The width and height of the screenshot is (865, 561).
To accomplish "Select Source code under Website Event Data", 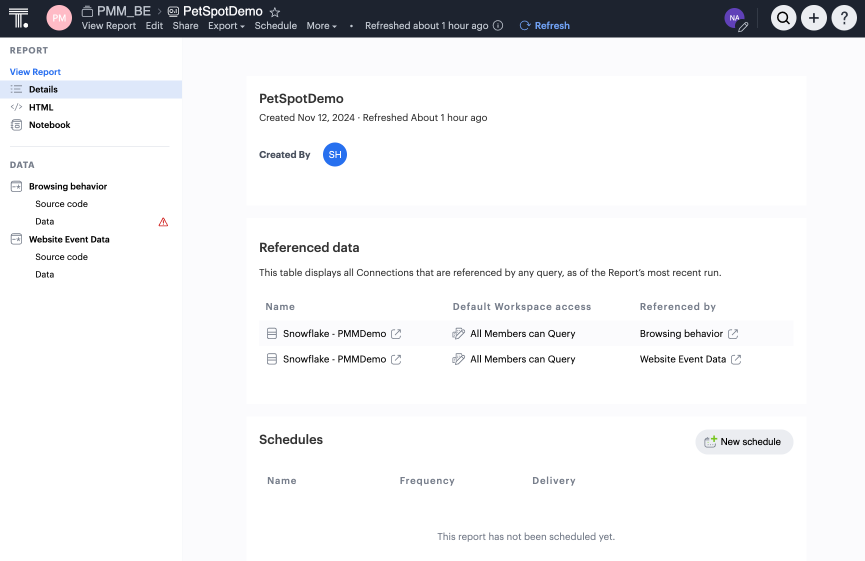I will [x=61, y=257].
